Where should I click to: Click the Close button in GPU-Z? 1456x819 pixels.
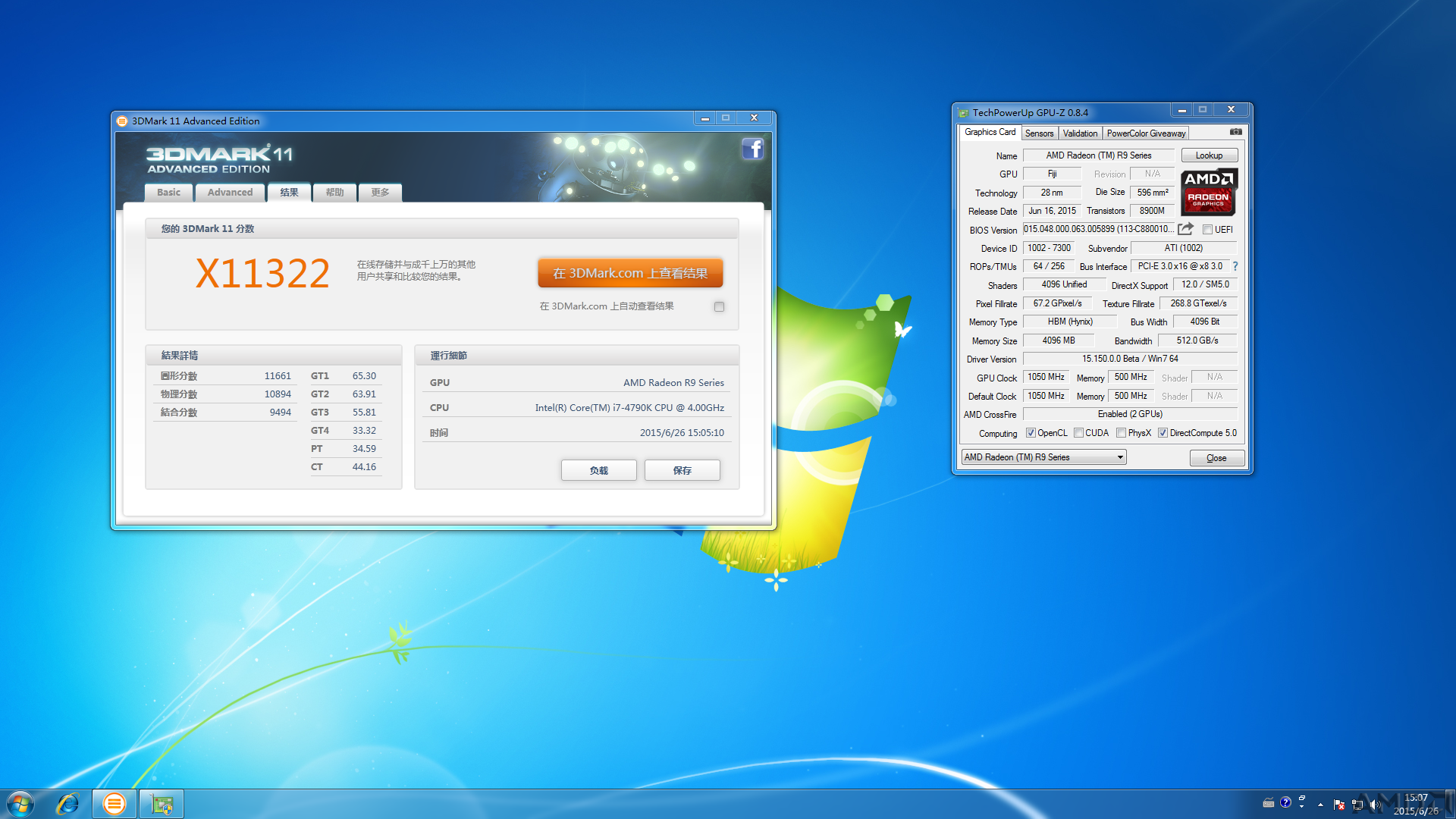(x=1216, y=458)
